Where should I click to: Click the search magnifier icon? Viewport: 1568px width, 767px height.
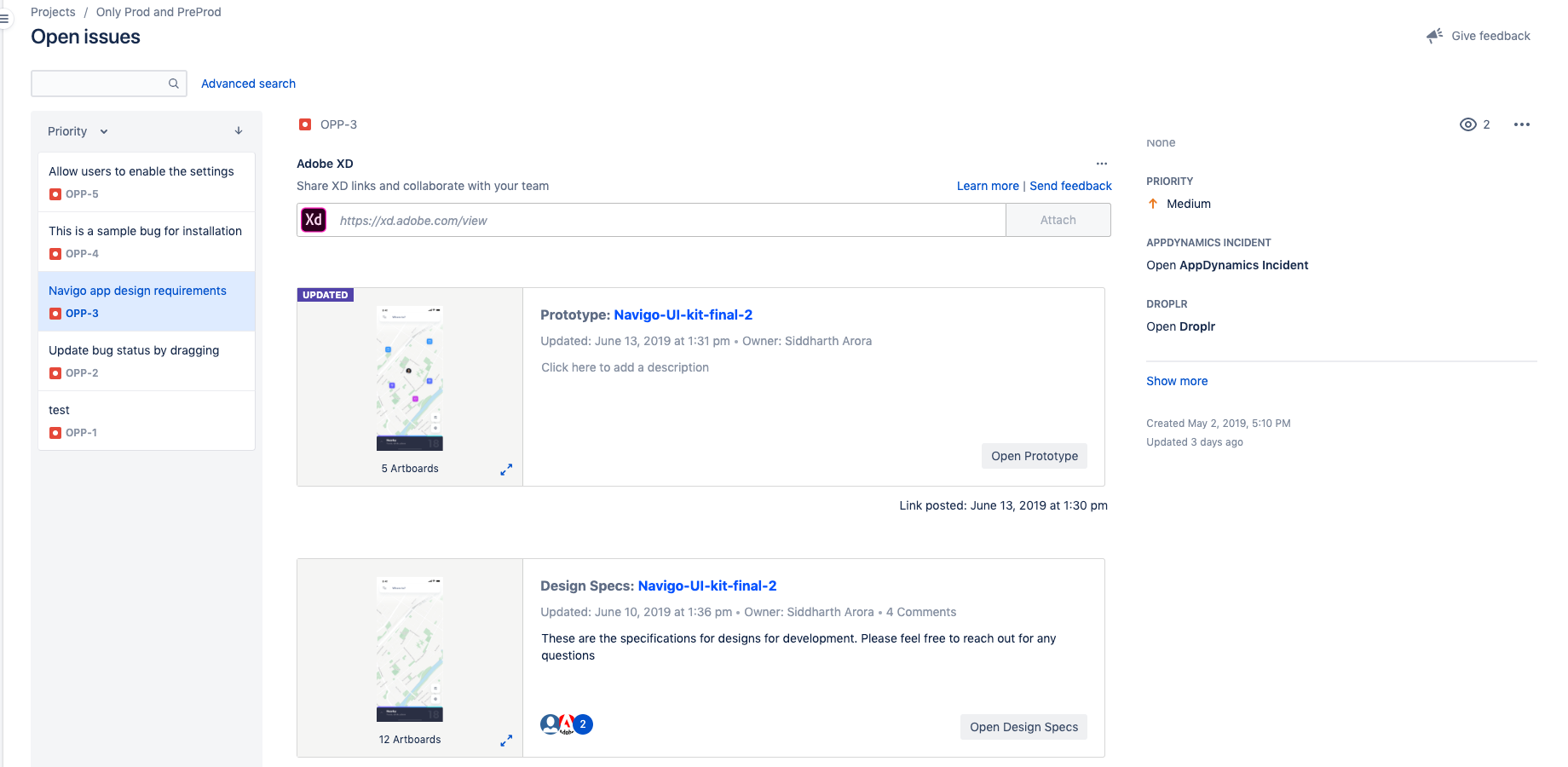(174, 84)
